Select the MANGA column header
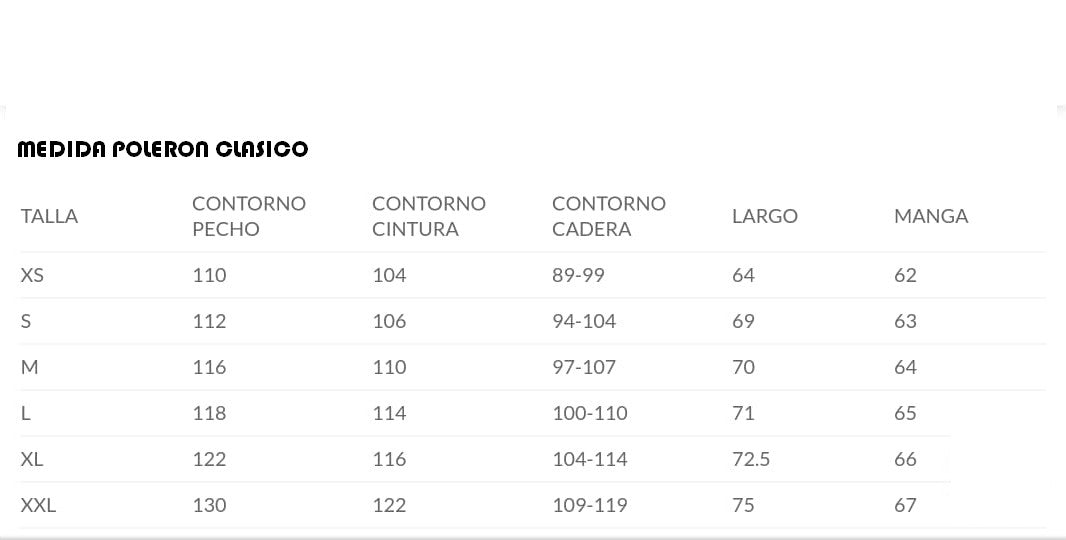 pyautogui.click(x=931, y=216)
